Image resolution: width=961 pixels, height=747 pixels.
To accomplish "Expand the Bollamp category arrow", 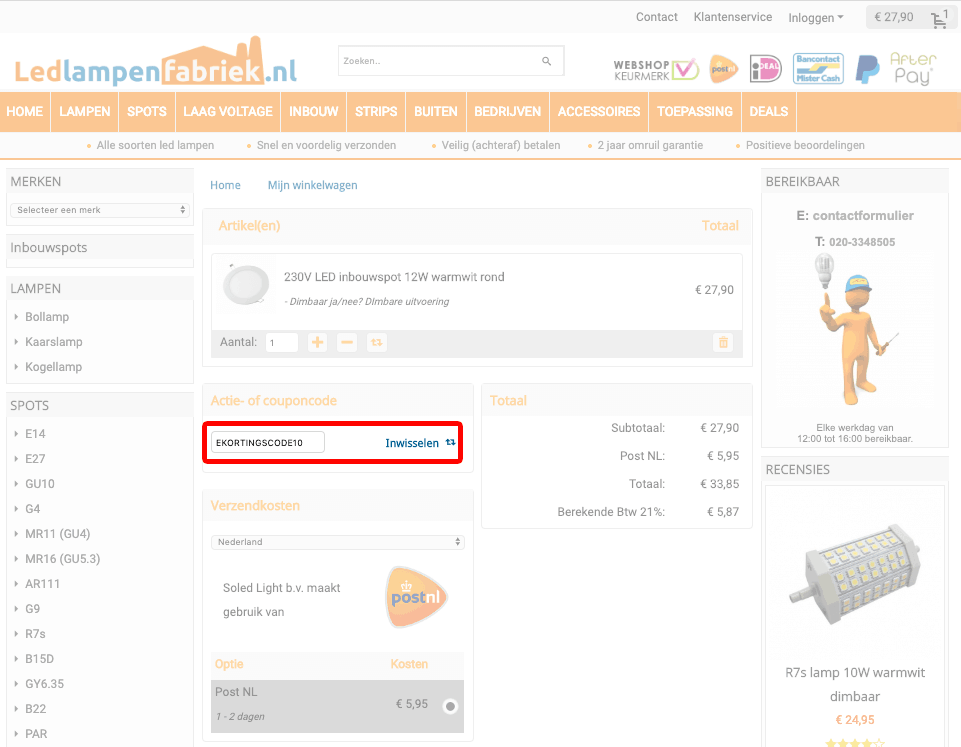I will tap(16, 317).
